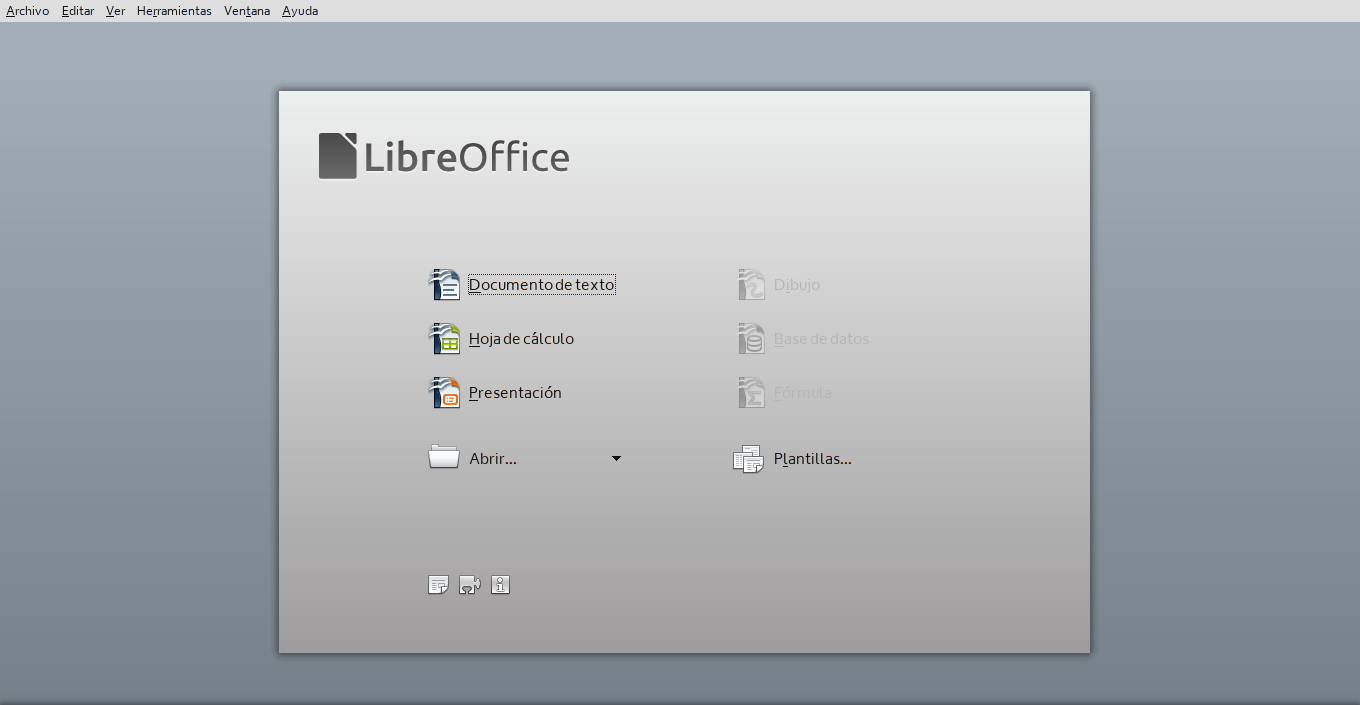Viewport: 1360px width, 705px height.
Task: Click the extensions puzzle-piece icon
Action: coord(470,585)
